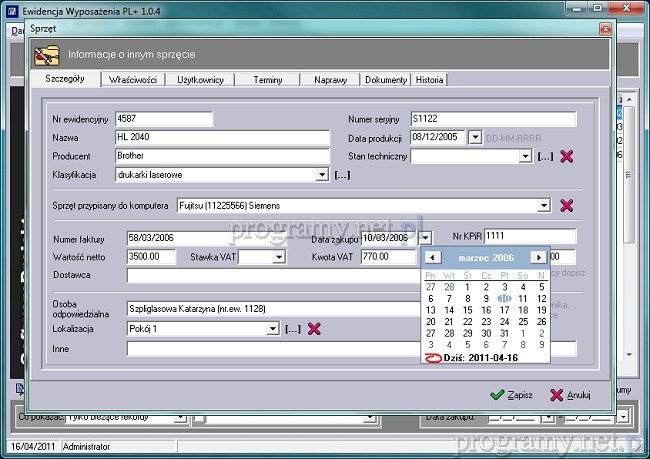Open the Stawka VAT dropdown

pos(279,257)
